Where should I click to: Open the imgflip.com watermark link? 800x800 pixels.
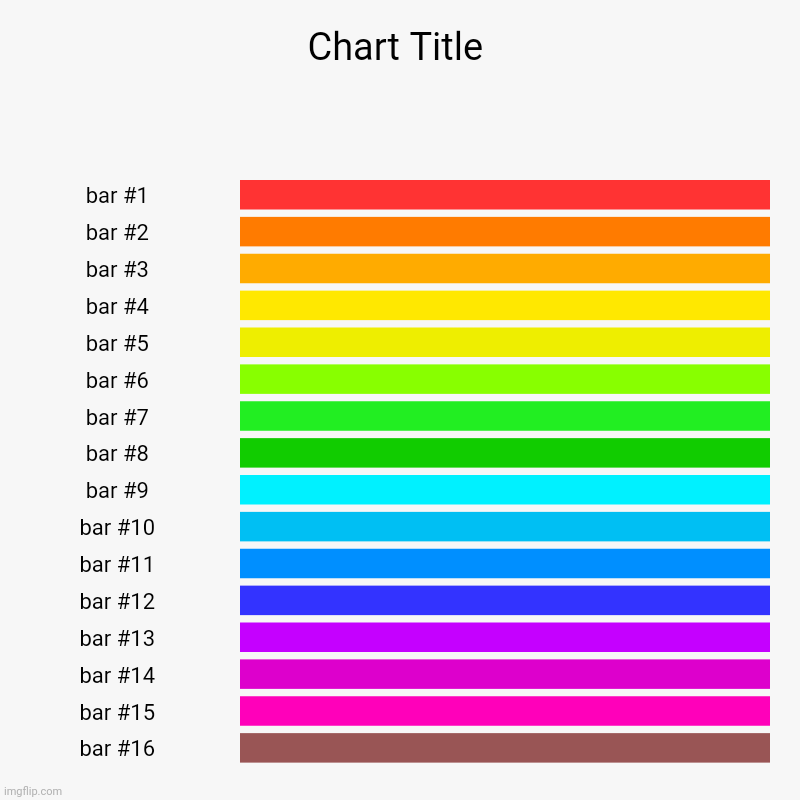[33, 790]
